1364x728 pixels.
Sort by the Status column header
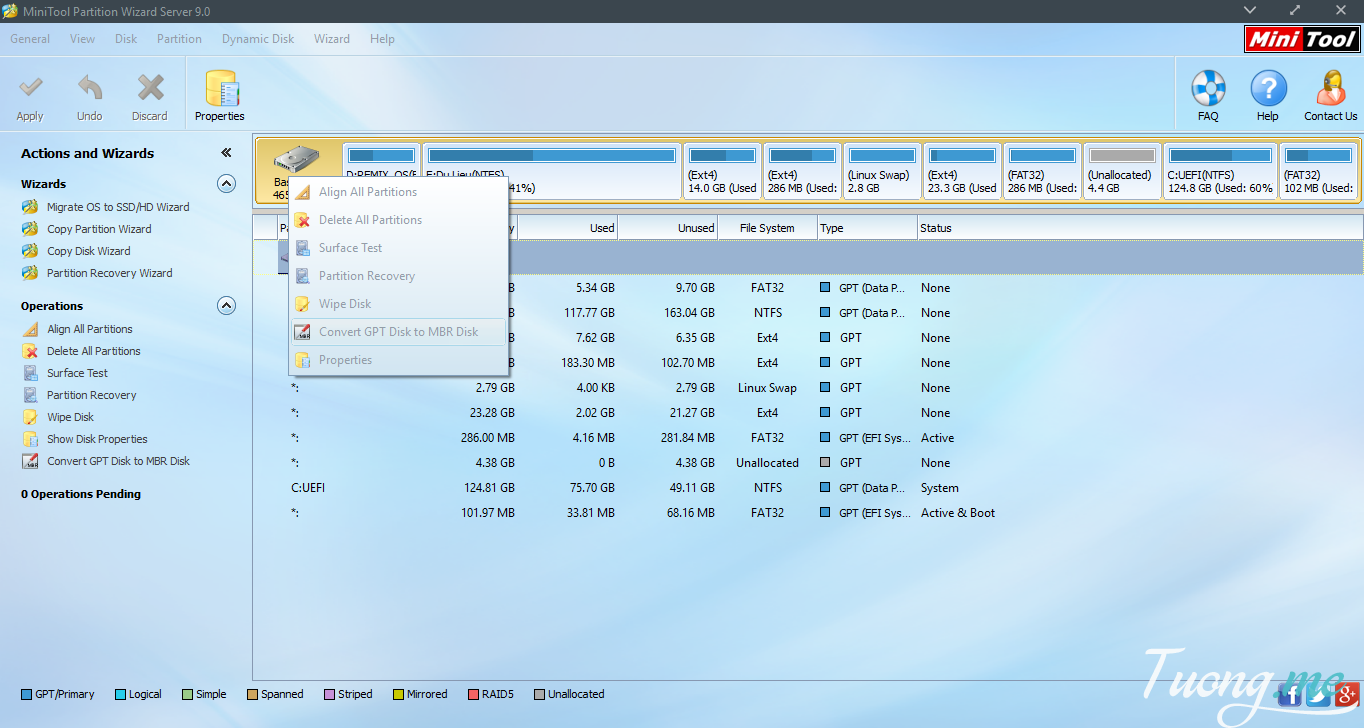[1140, 228]
